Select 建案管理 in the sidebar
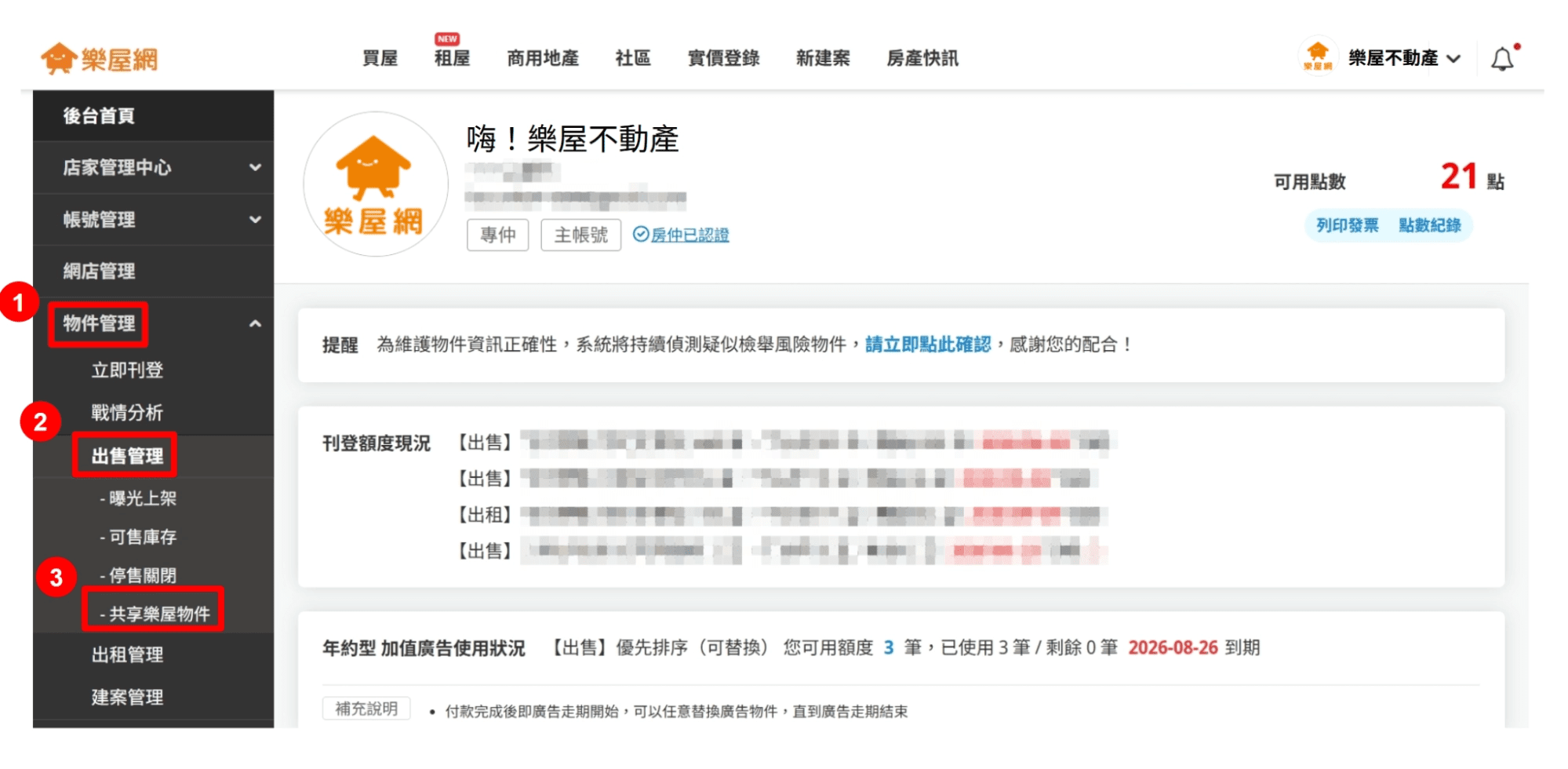The width and height of the screenshot is (1568, 769). pos(127,697)
